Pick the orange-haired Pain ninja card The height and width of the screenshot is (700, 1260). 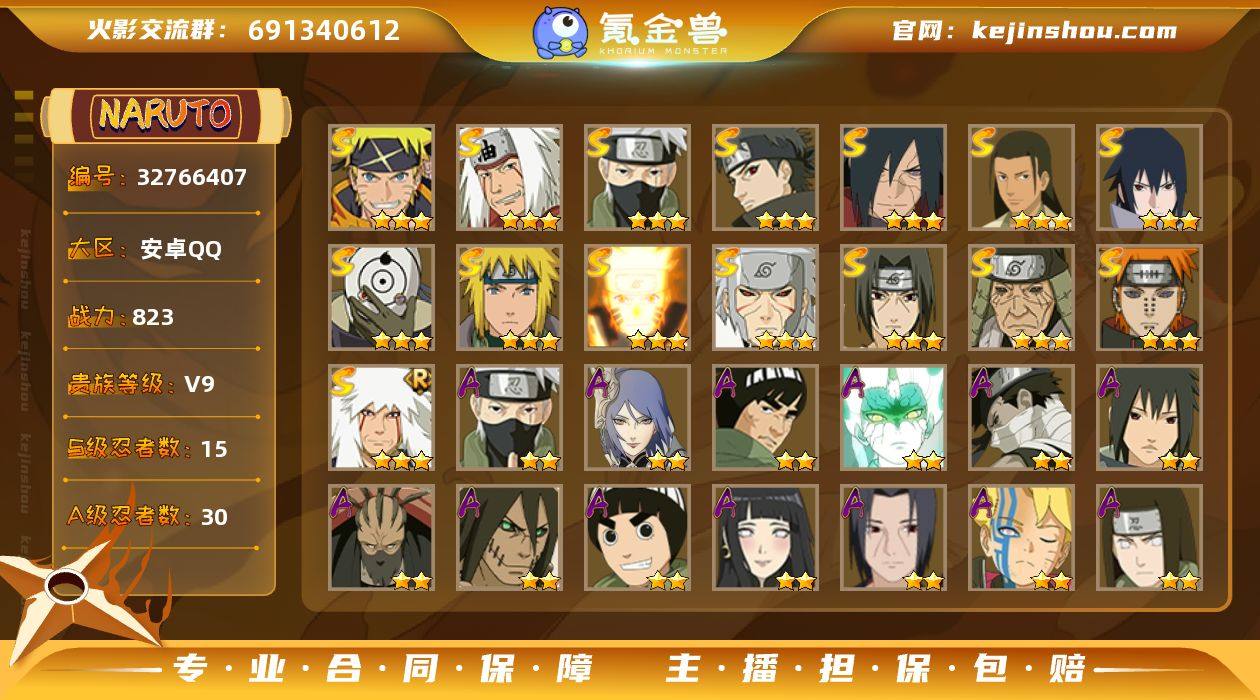[x=1149, y=298]
